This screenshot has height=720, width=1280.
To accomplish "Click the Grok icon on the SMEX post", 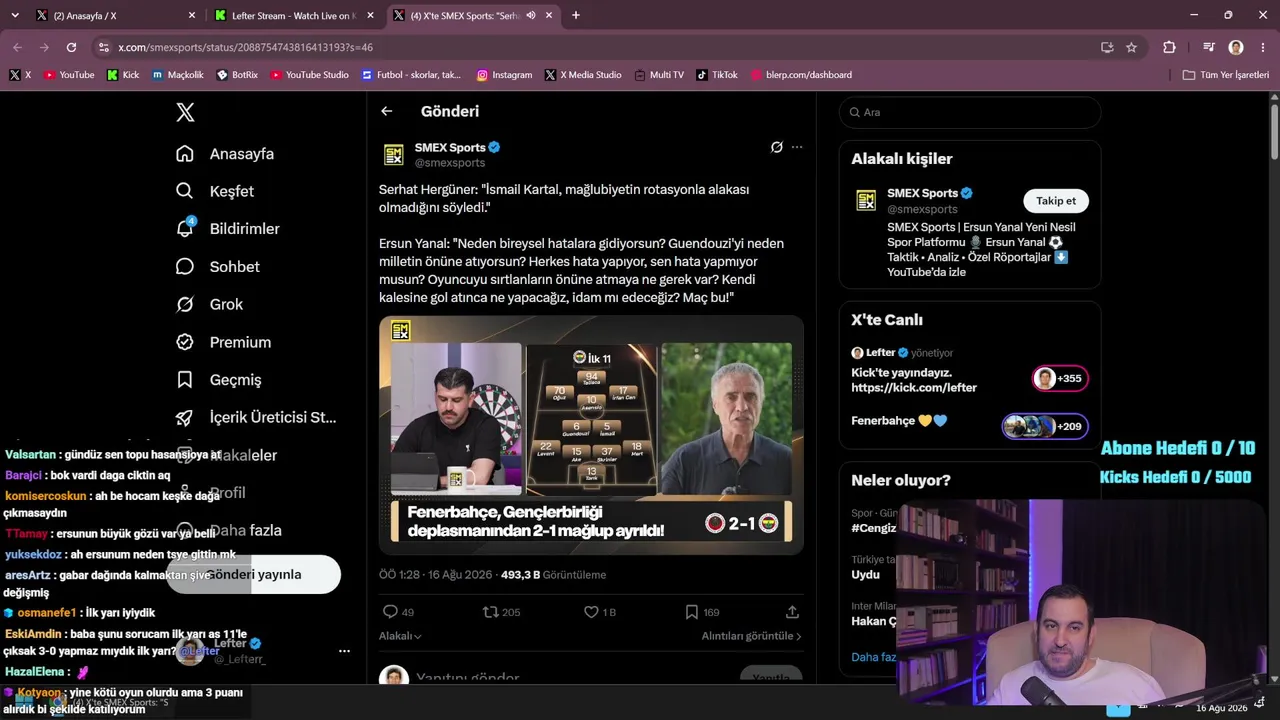I will [776, 147].
